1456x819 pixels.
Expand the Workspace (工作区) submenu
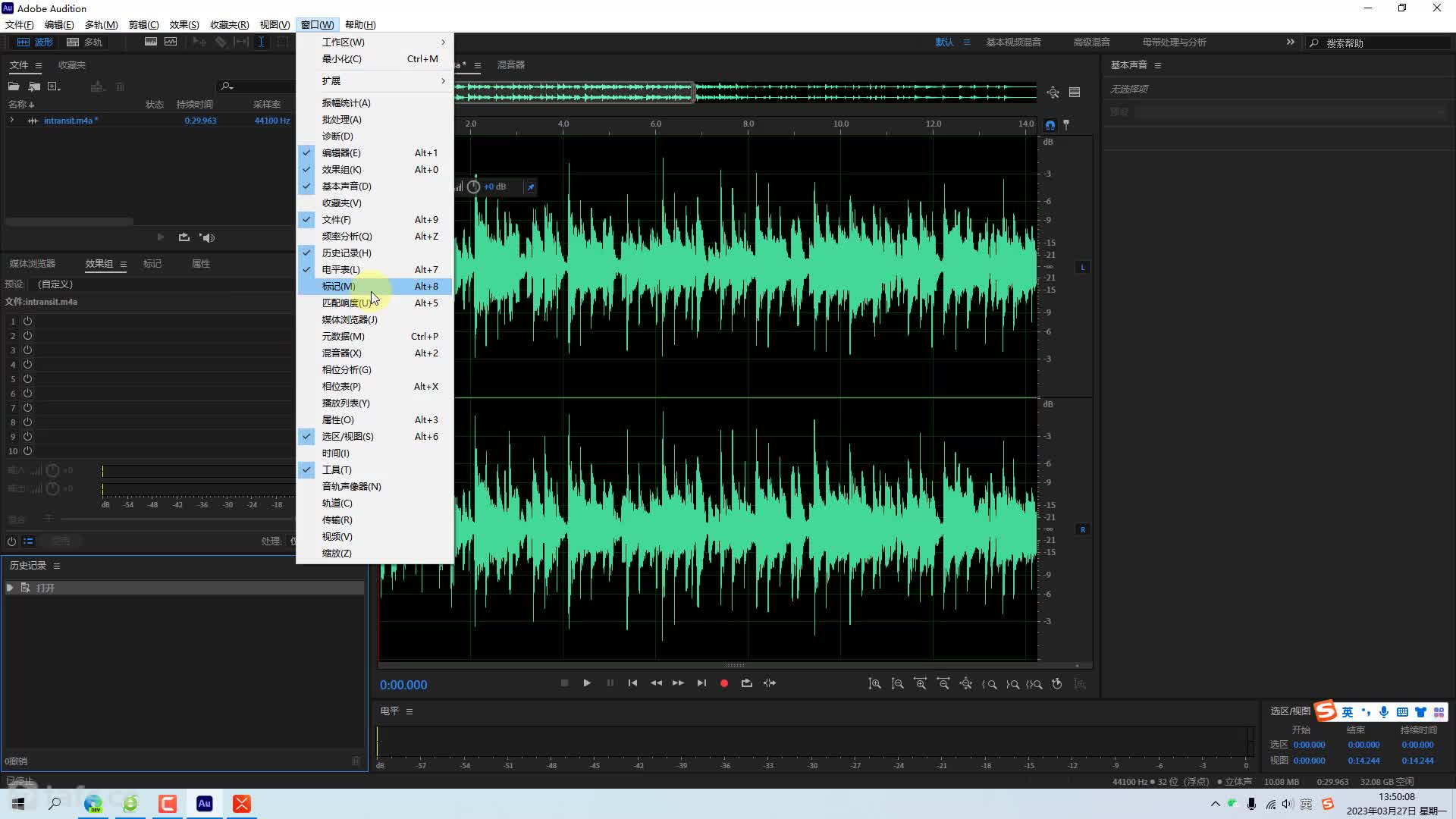pyautogui.click(x=375, y=42)
